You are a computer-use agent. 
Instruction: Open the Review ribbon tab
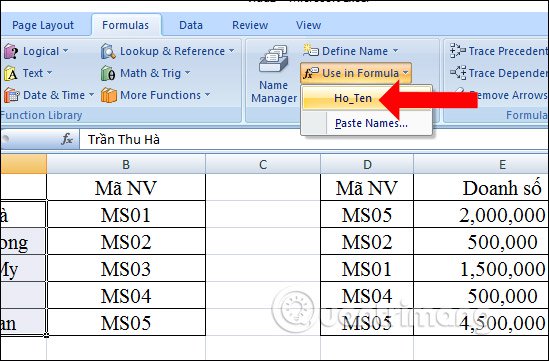coord(250,25)
